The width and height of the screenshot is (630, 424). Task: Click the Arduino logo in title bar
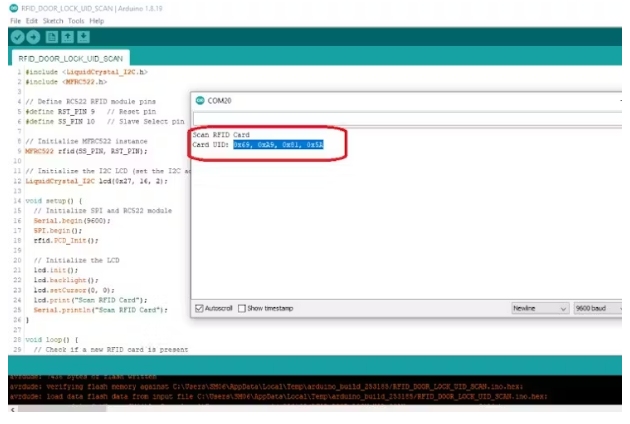pos(13,8)
